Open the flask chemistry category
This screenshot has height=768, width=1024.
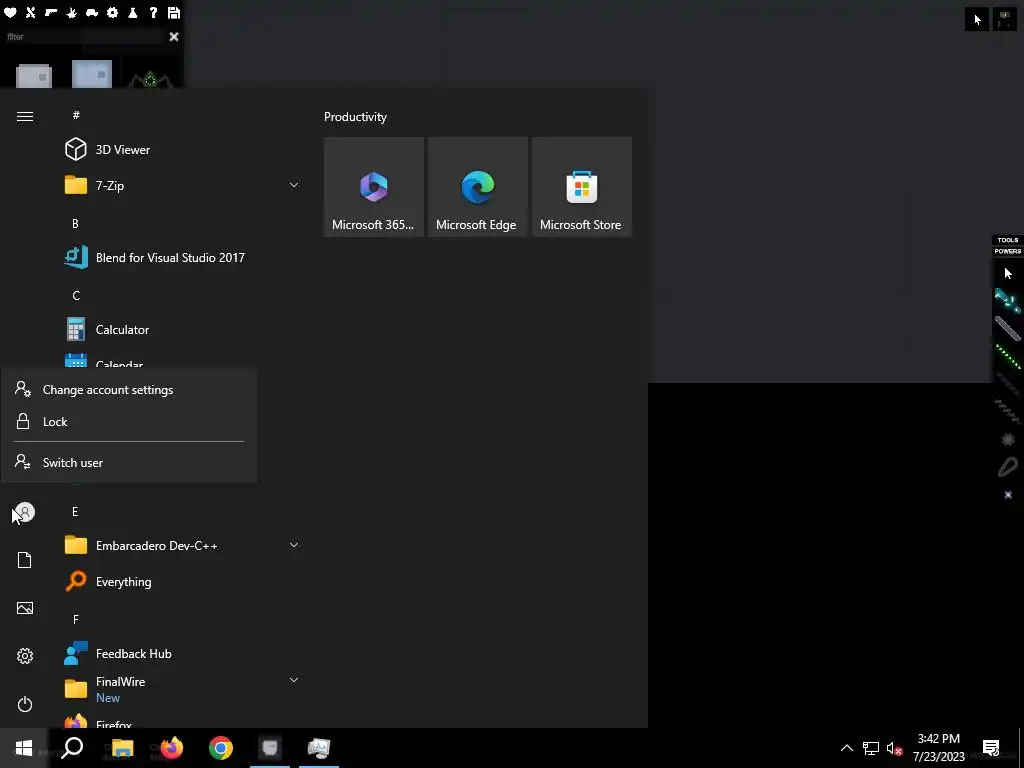click(x=133, y=12)
